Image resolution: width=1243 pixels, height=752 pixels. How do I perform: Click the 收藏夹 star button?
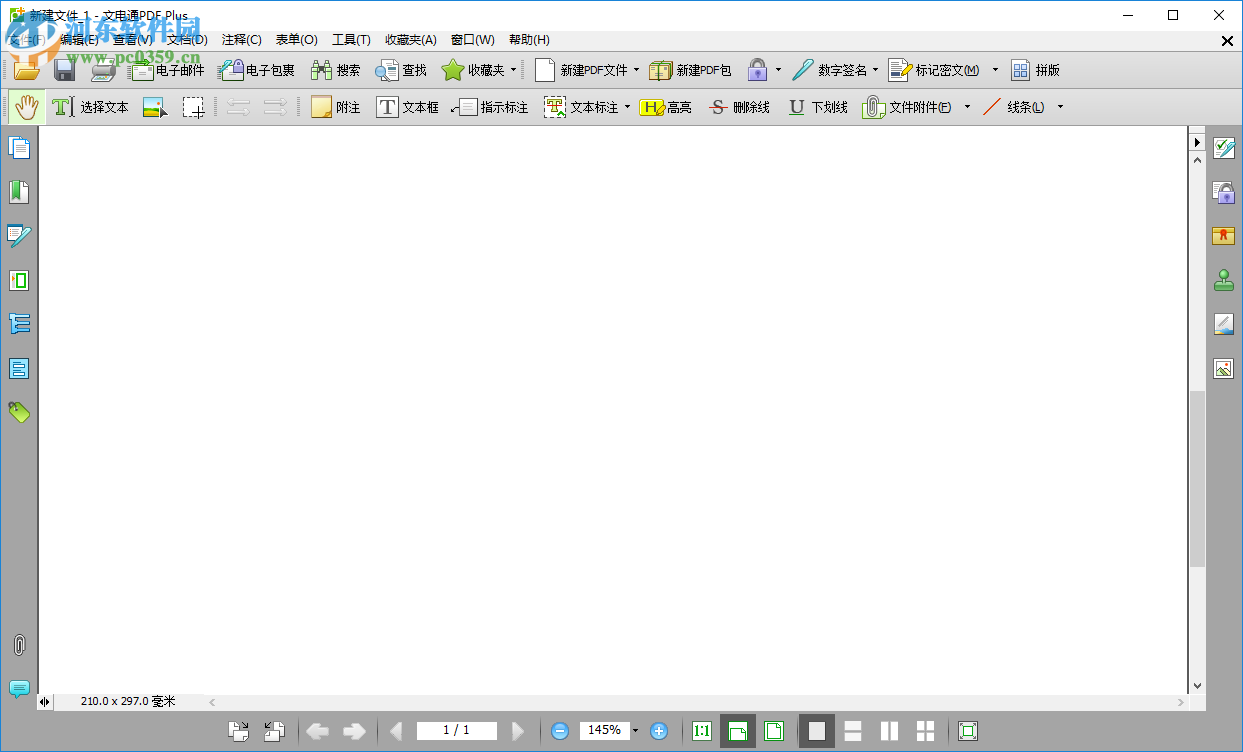(473, 70)
